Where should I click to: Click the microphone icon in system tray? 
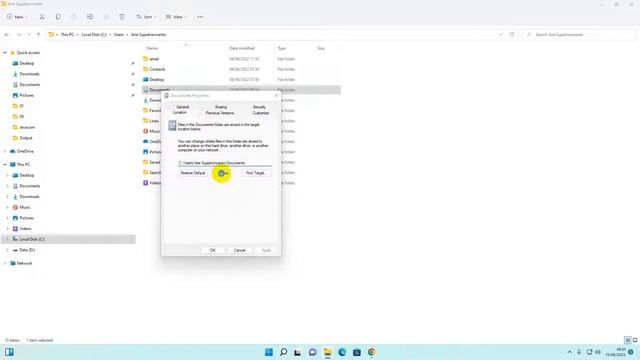click(x=579, y=352)
